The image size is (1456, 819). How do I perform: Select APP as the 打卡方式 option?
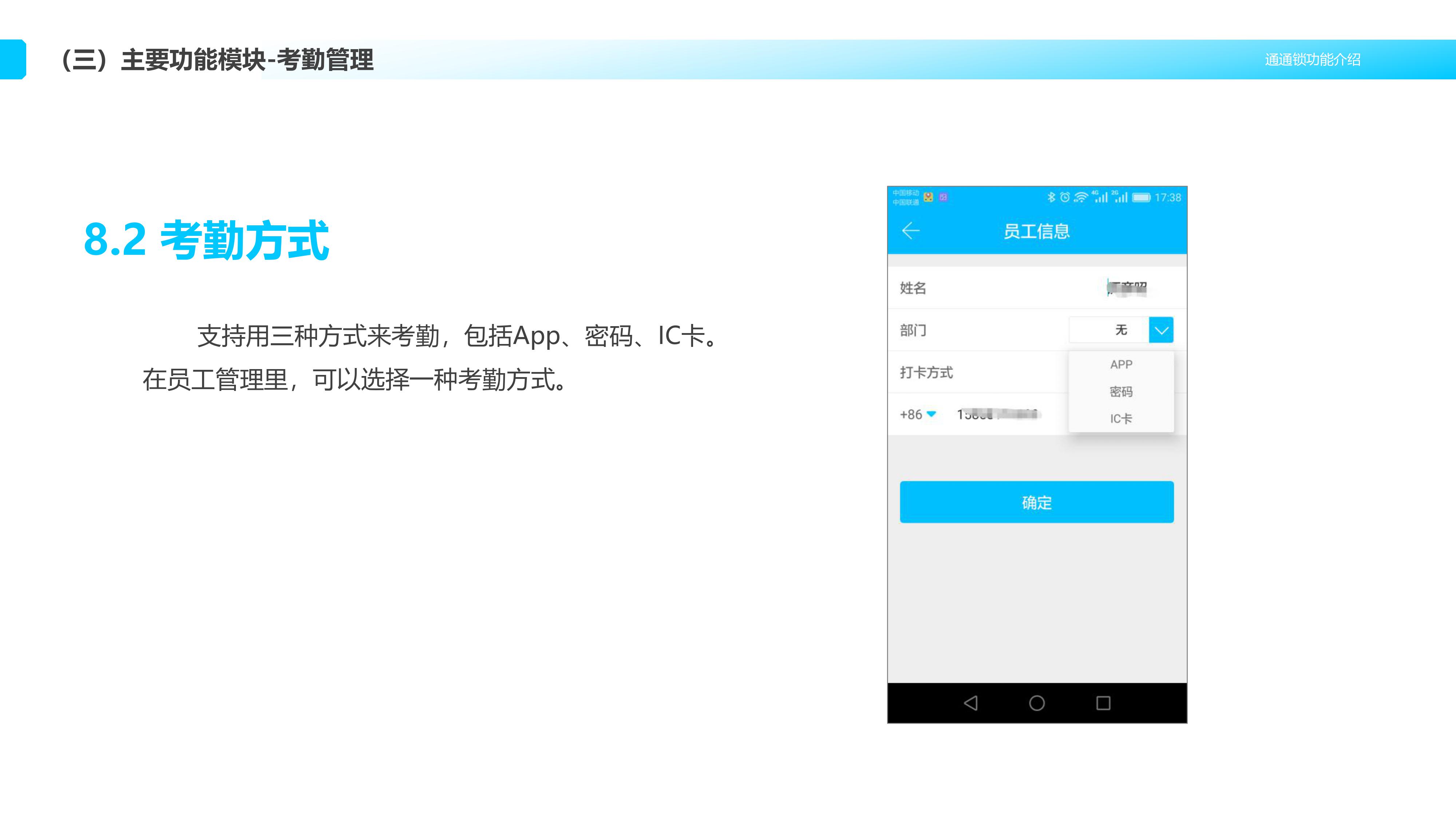[x=1121, y=365]
